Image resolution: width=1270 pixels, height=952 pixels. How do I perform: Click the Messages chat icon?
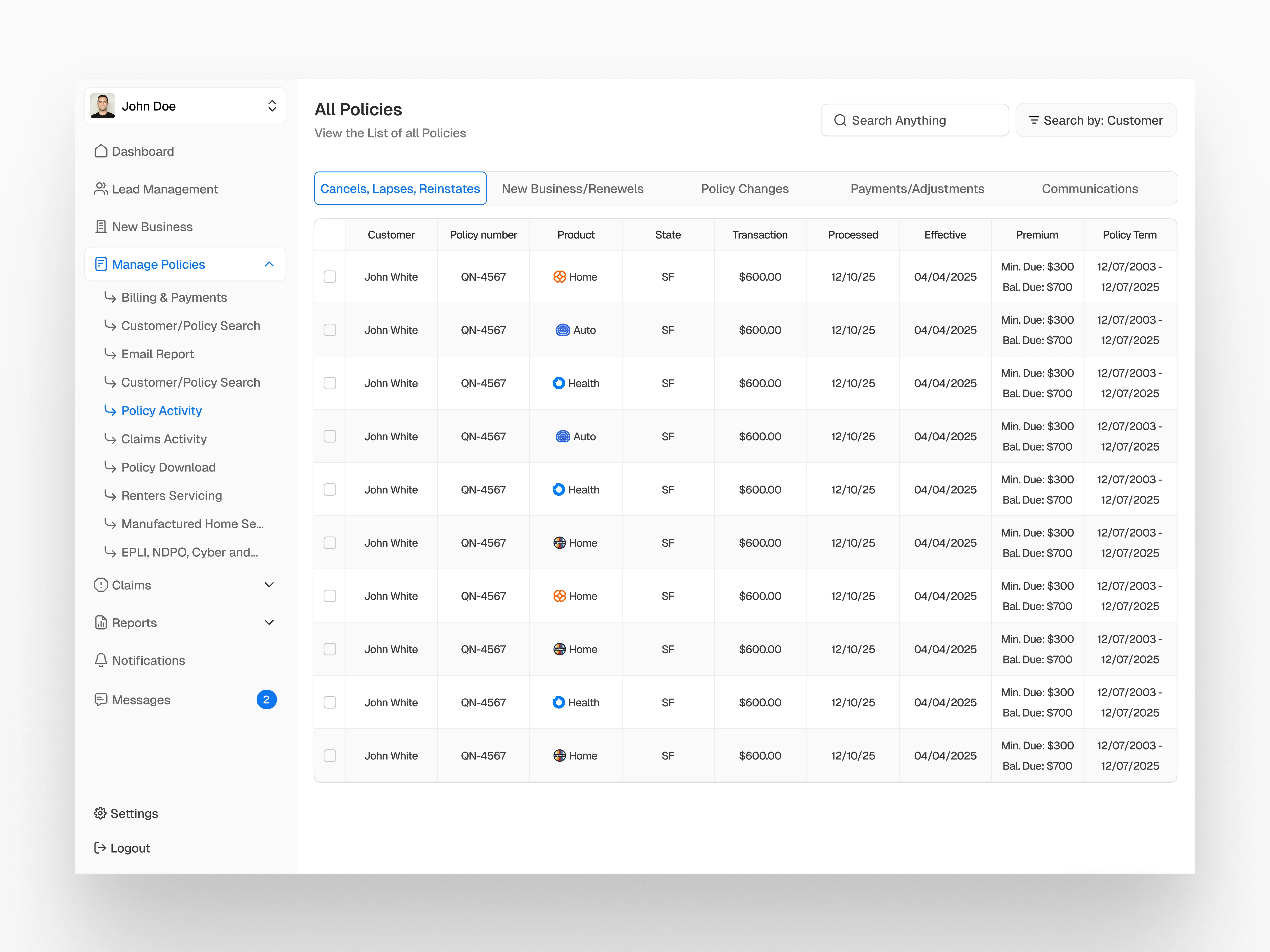101,699
